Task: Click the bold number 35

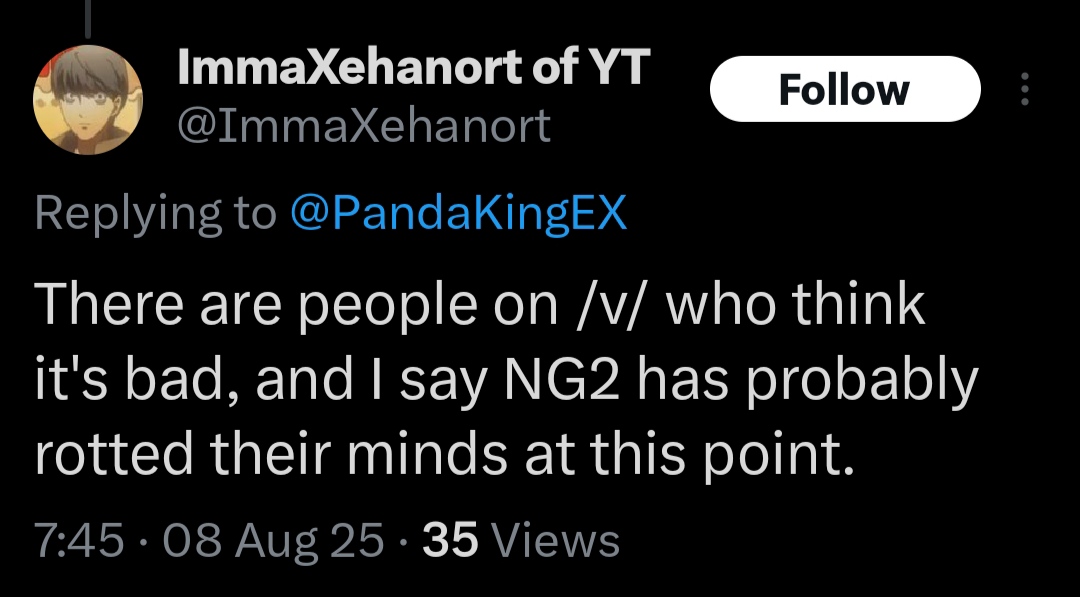Action: [450, 540]
